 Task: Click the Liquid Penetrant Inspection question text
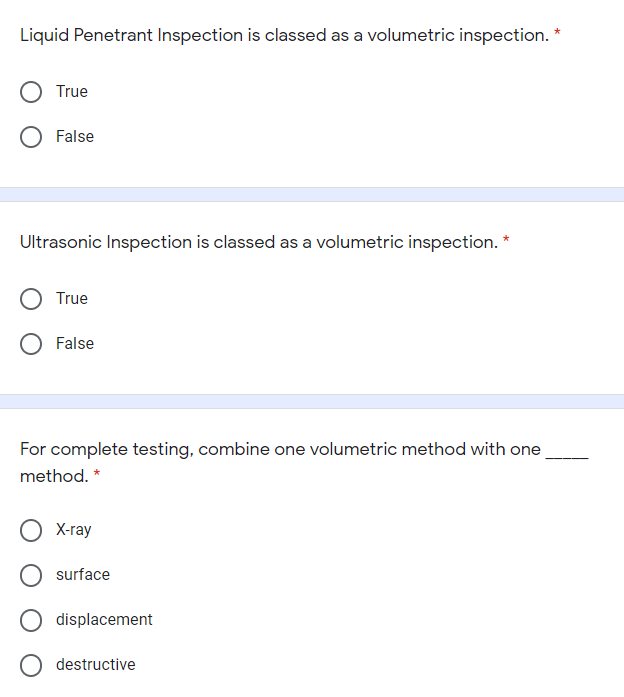point(283,35)
